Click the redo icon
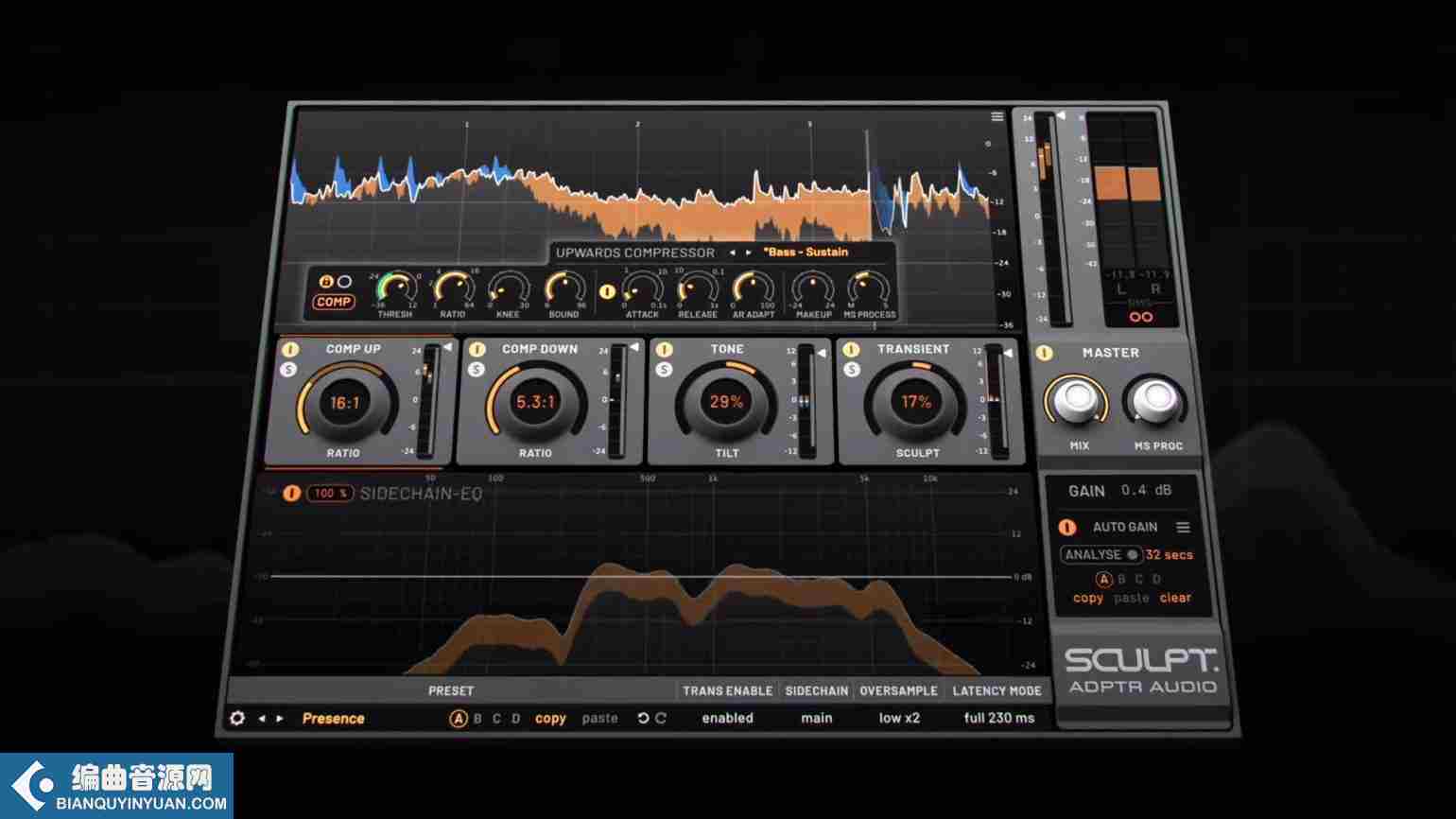Image resolution: width=1456 pixels, height=819 pixels. (x=661, y=718)
